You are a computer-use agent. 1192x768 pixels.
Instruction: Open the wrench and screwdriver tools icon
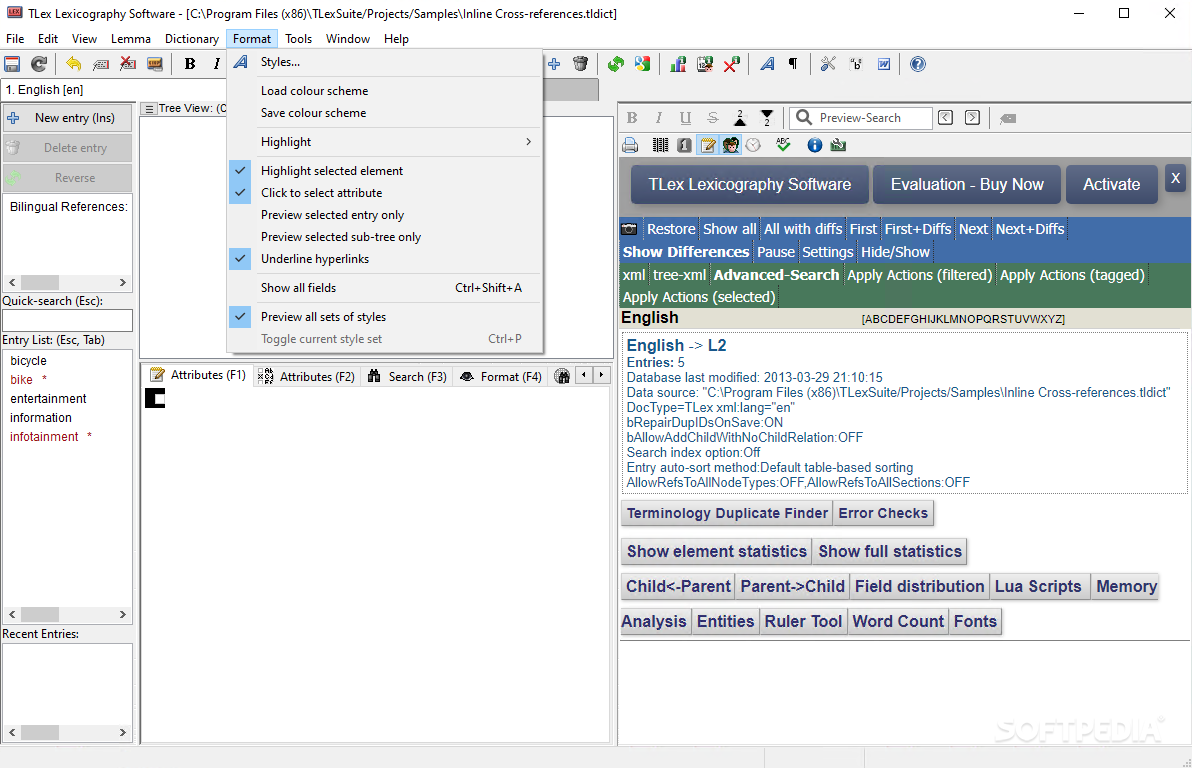click(x=828, y=64)
